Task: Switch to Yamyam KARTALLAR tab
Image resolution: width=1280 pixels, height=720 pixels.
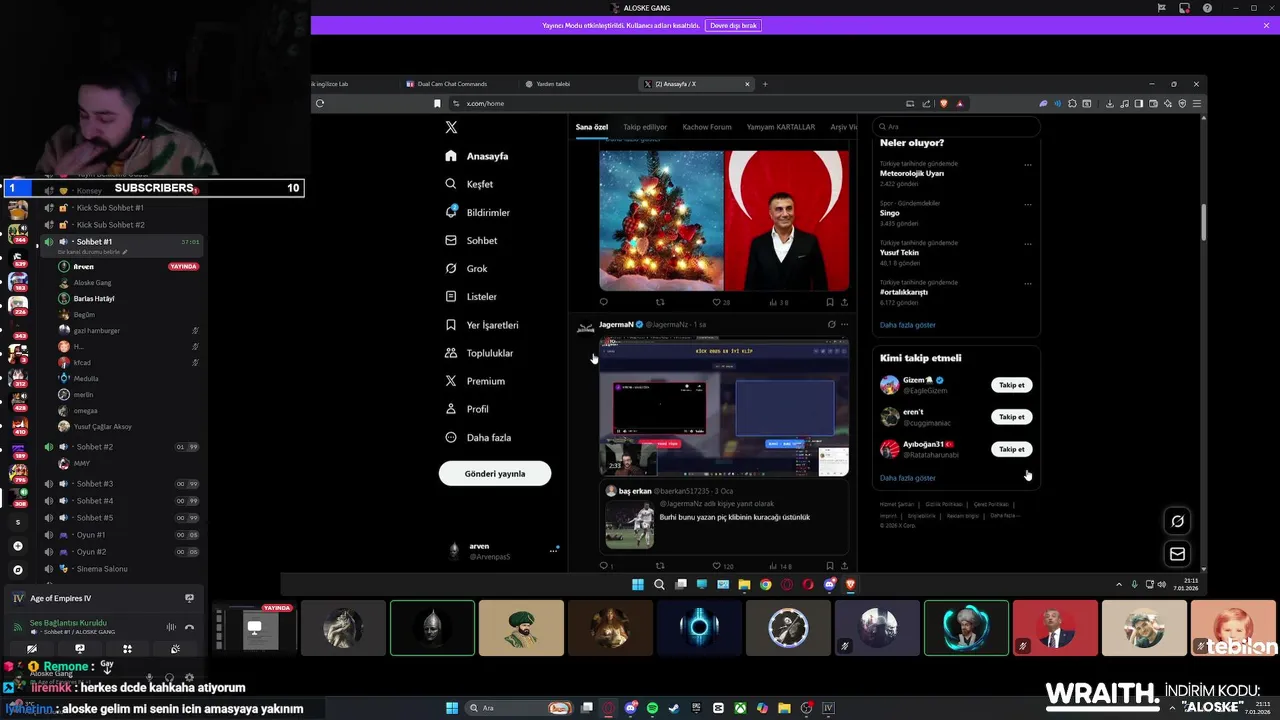Action: (781, 127)
